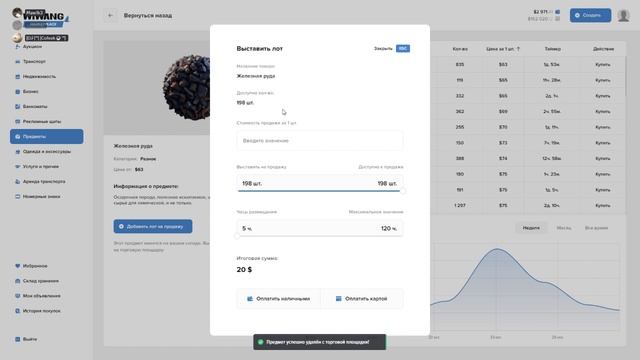This screenshot has height=360, width=640.
Task: Buy the lot with quantity 119
Action: 603,80
